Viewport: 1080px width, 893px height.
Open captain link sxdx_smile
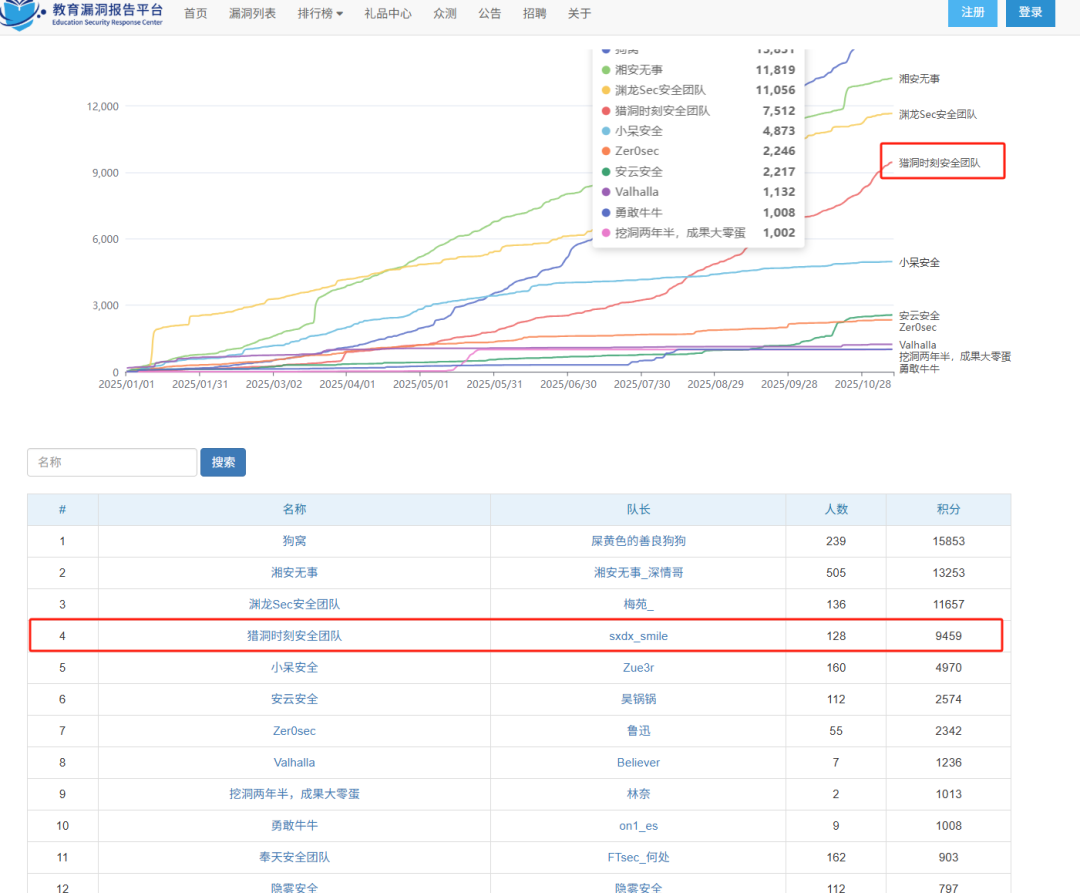[x=638, y=636]
